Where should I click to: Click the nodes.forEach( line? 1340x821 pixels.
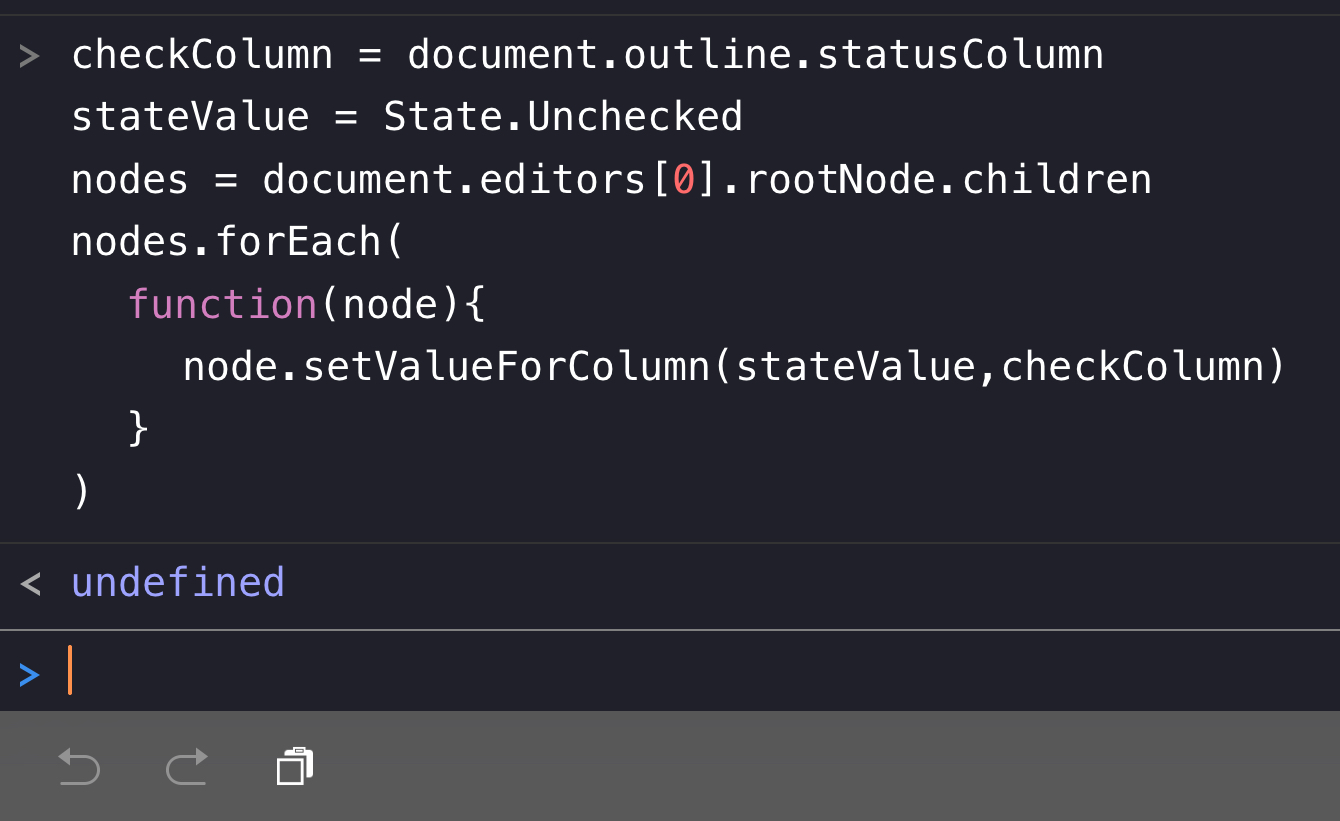click(237, 242)
